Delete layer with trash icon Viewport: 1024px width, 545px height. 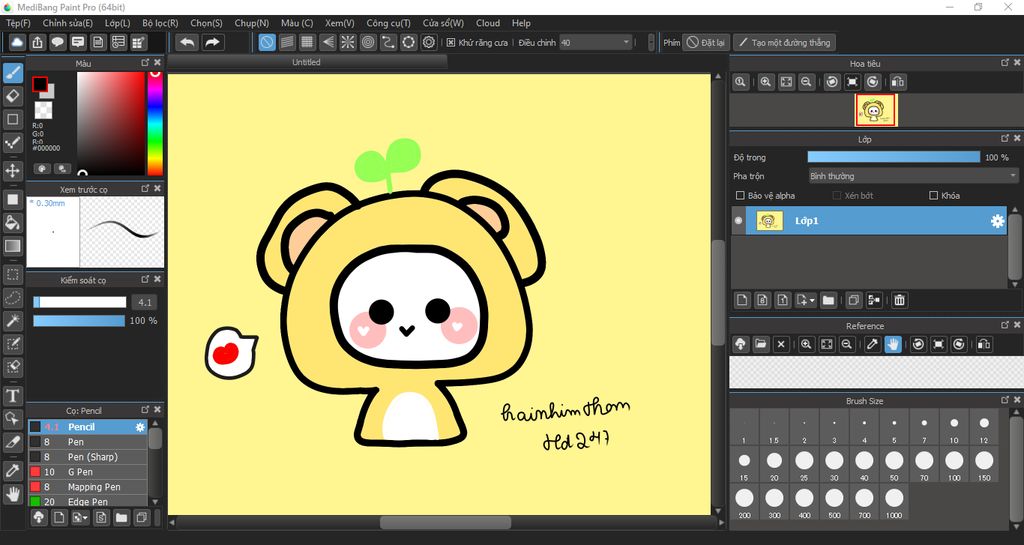pyautogui.click(x=899, y=300)
